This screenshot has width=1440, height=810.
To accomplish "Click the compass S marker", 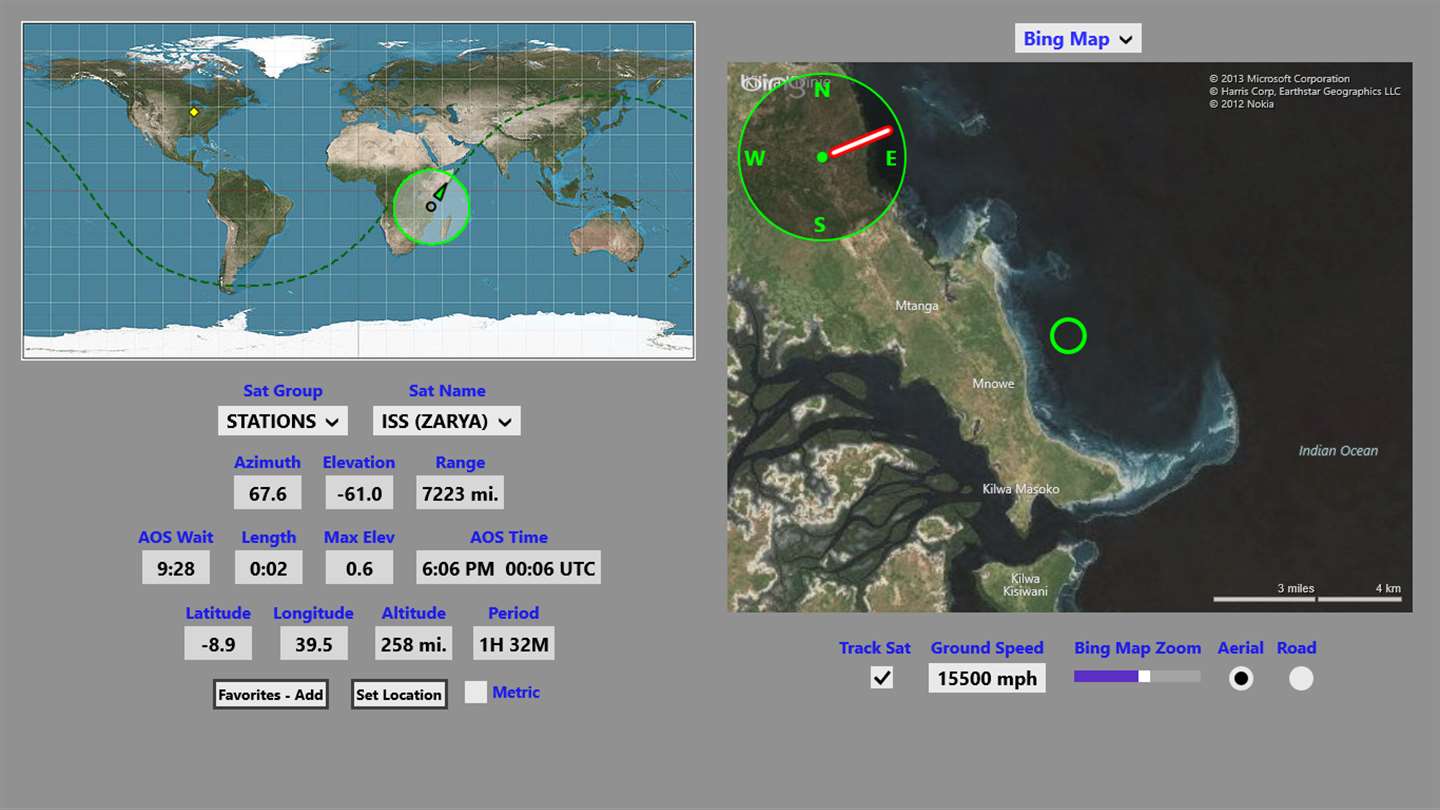I will (x=820, y=225).
